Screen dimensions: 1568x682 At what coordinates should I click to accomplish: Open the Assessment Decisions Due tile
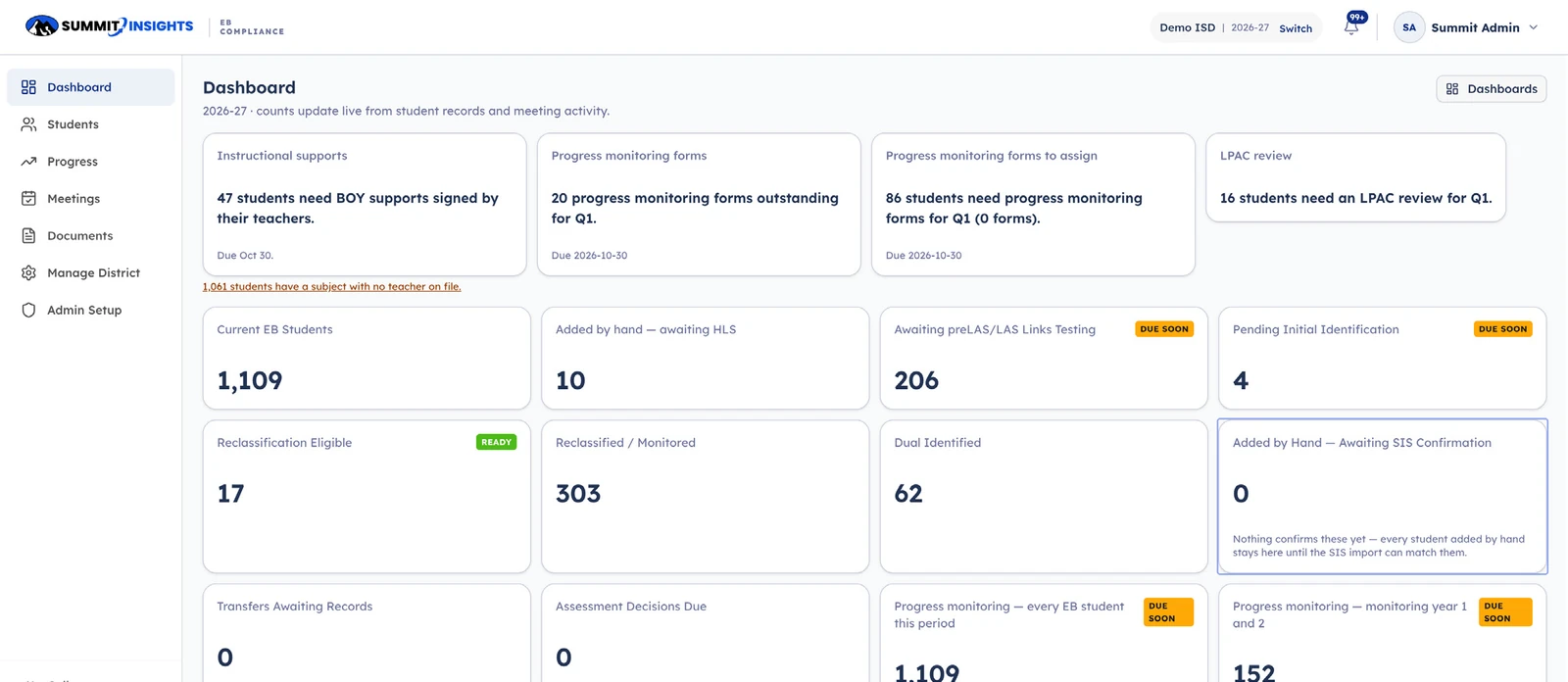pos(705,633)
